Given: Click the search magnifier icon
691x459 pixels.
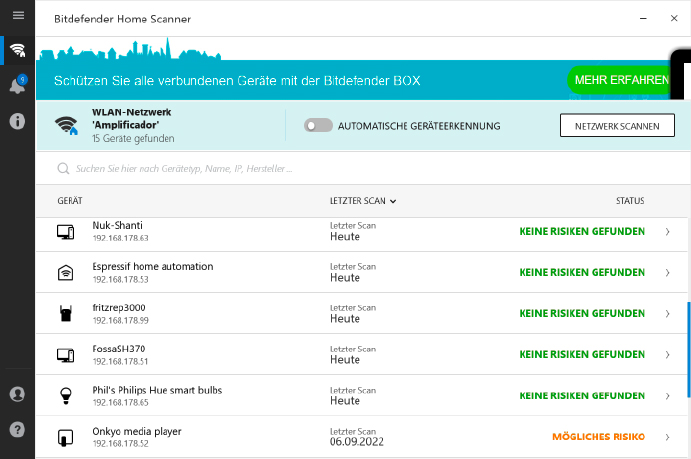Looking at the screenshot, I should click(x=63, y=169).
